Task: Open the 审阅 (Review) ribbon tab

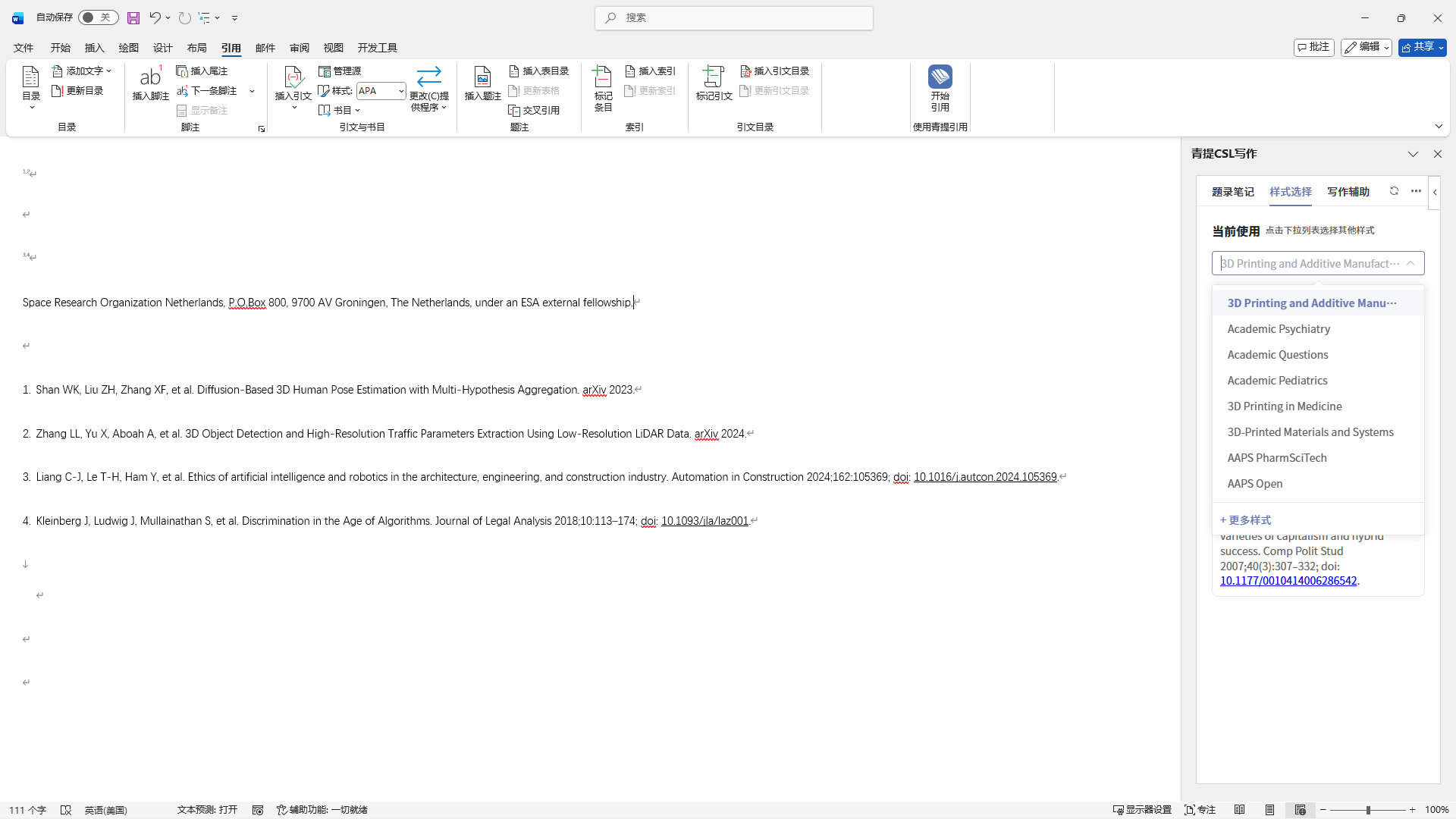Action: coord(299,48)
